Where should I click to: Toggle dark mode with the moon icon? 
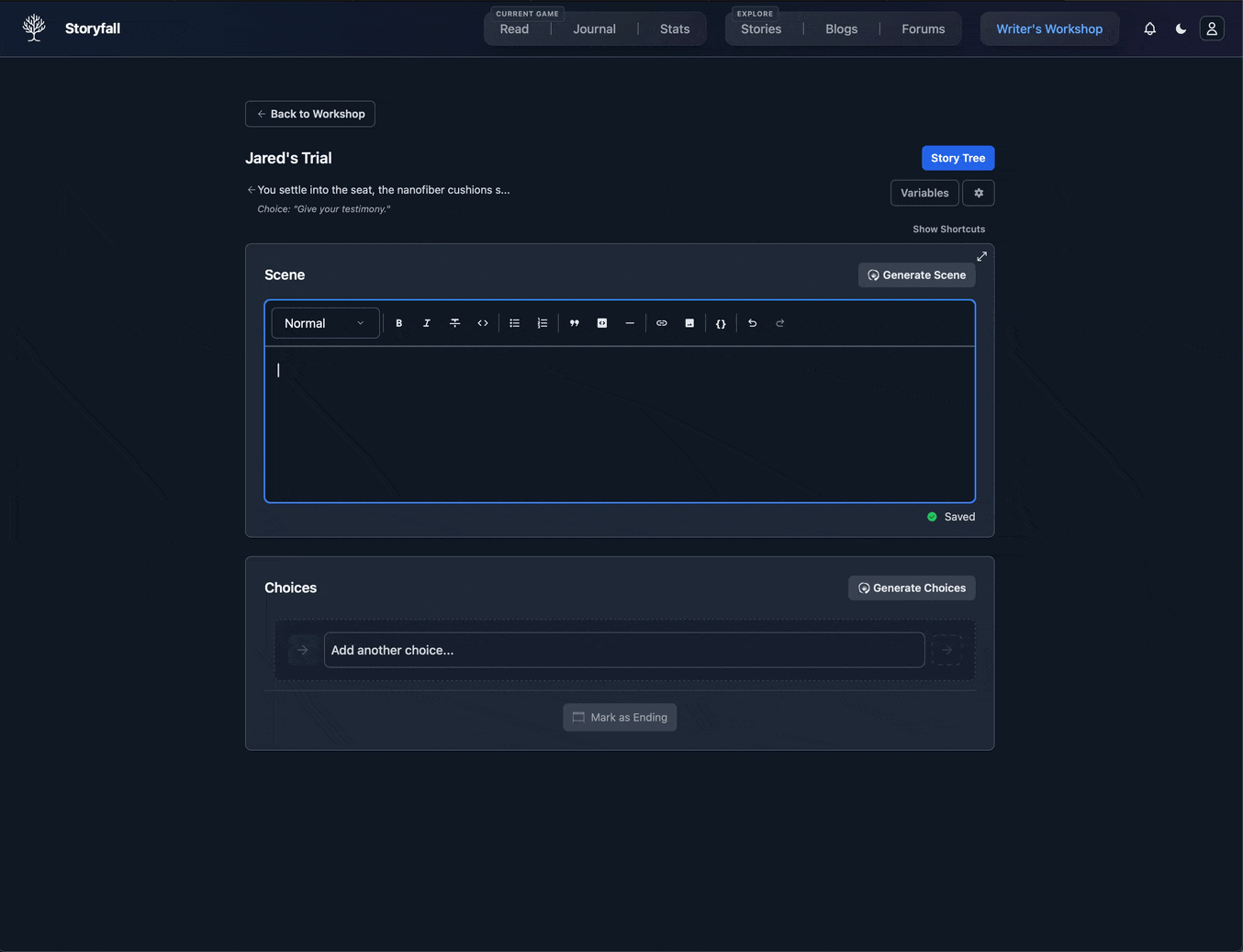click(1181, 29)
